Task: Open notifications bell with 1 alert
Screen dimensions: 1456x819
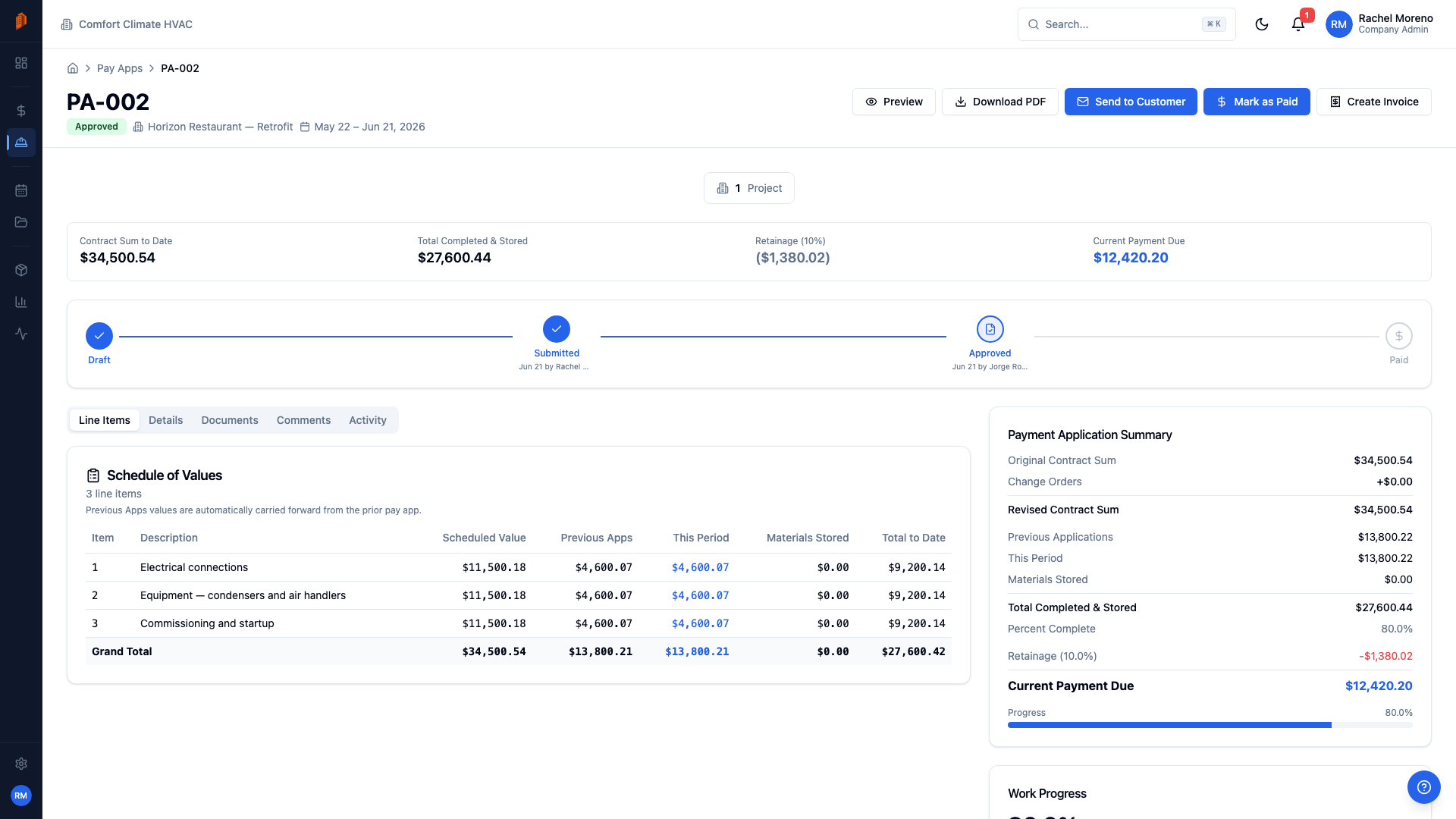Action: [x=1298, y=24]
